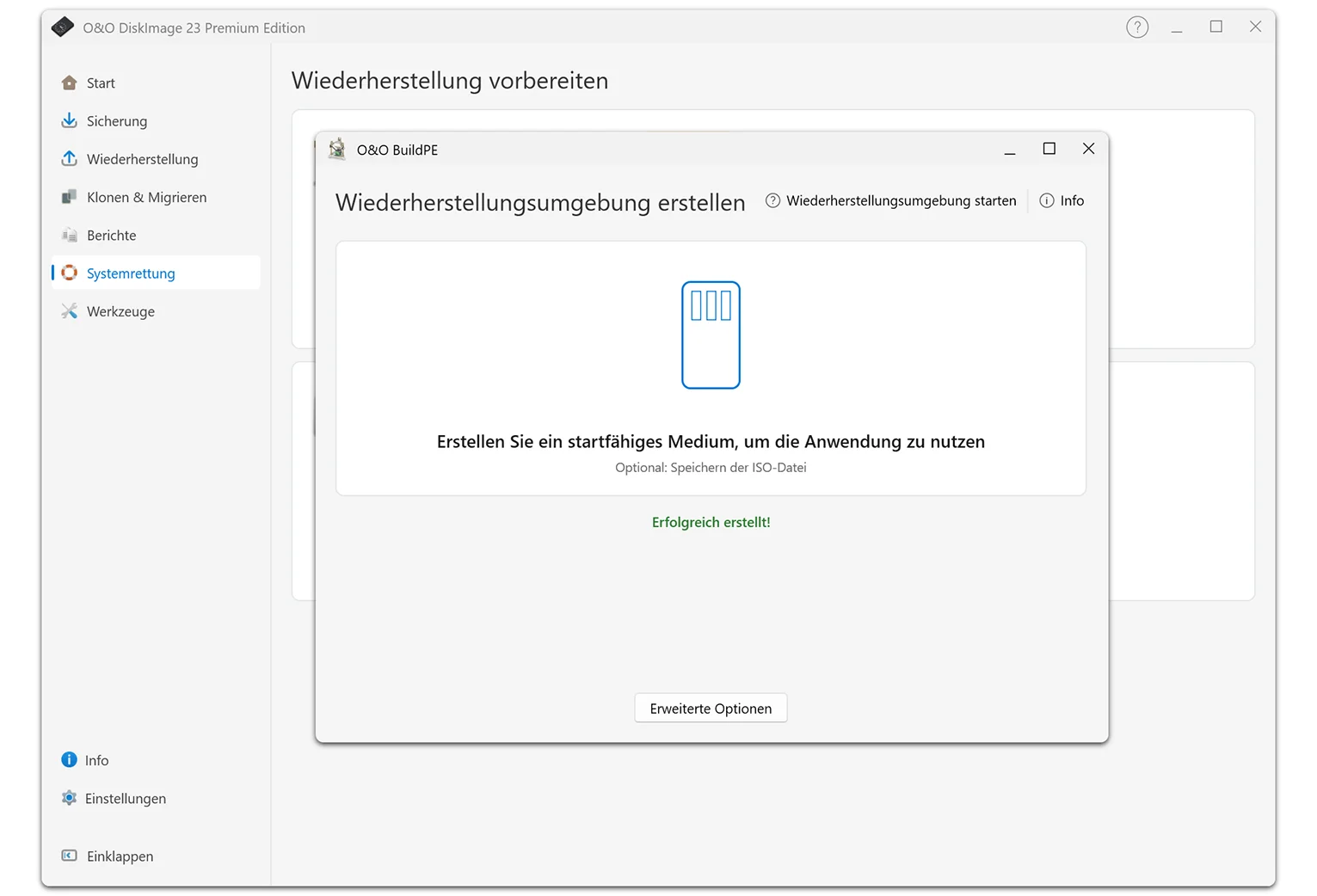Click question mark icon beside Wiederherstellungsumgebung starten
Screen dimensions: 1317x896
[x=772, y=200]
